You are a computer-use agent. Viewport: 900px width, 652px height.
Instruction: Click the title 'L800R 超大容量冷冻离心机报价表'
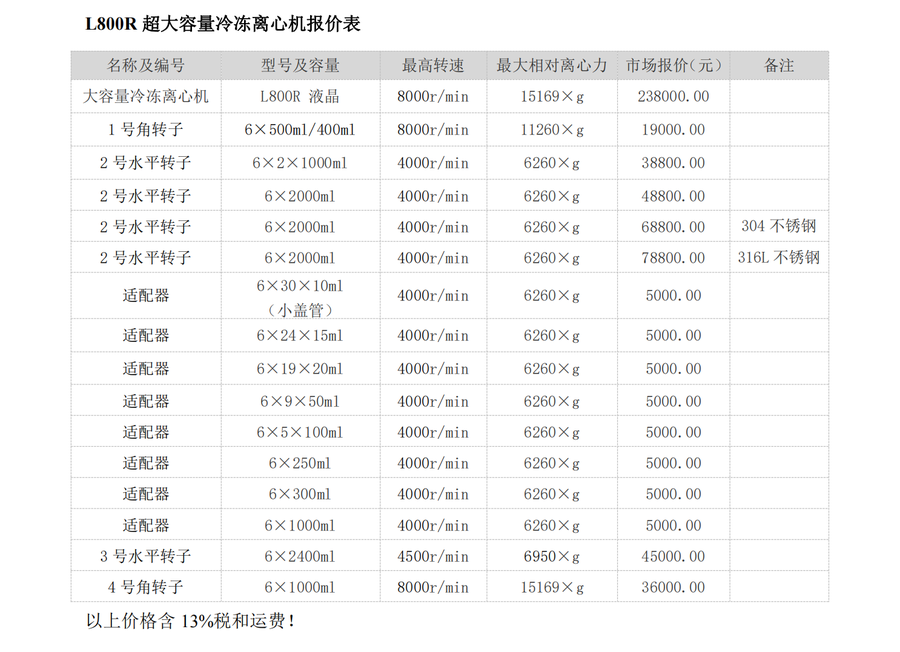click(x=223, y=24)
